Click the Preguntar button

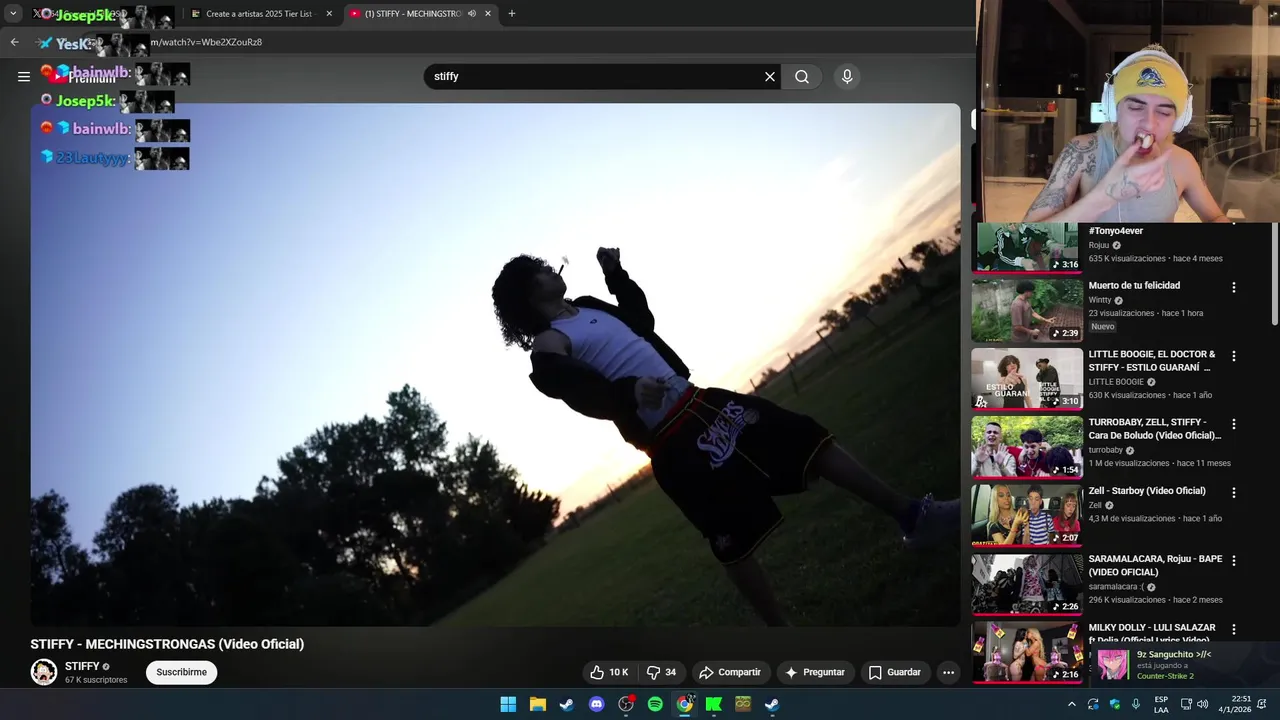(x=815, y=672)
